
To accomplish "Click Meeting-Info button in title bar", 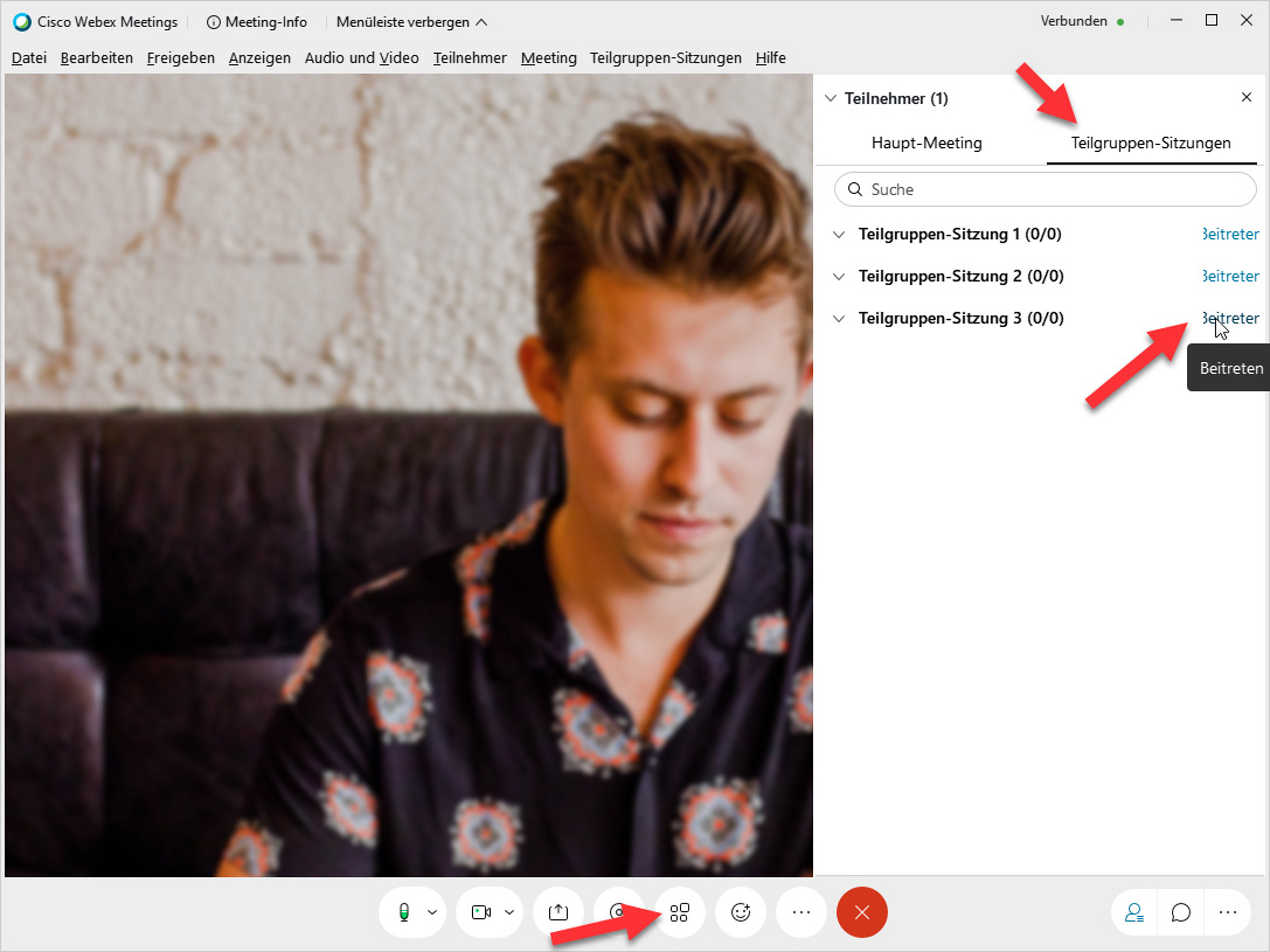I will [x=257, y=22].
